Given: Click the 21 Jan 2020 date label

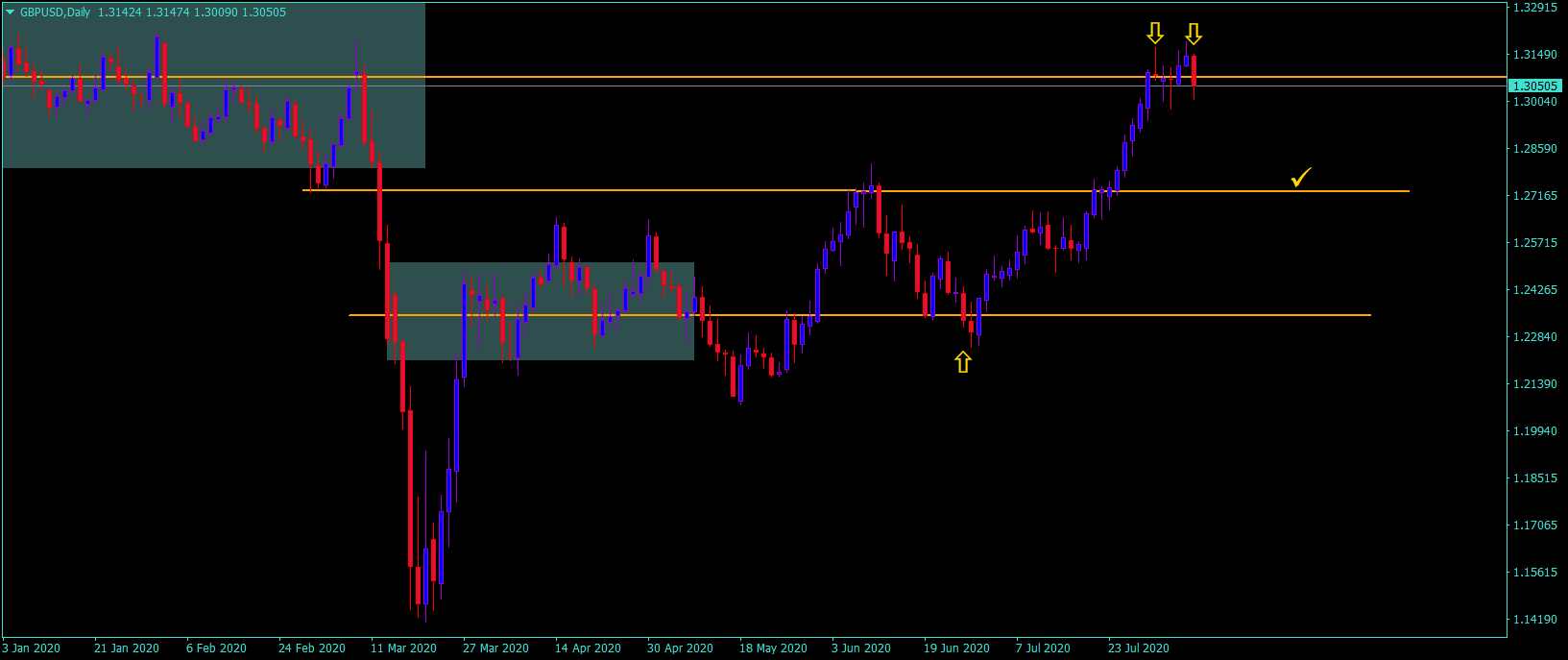Looking at the screenshot, I should (x=127, y=648).
